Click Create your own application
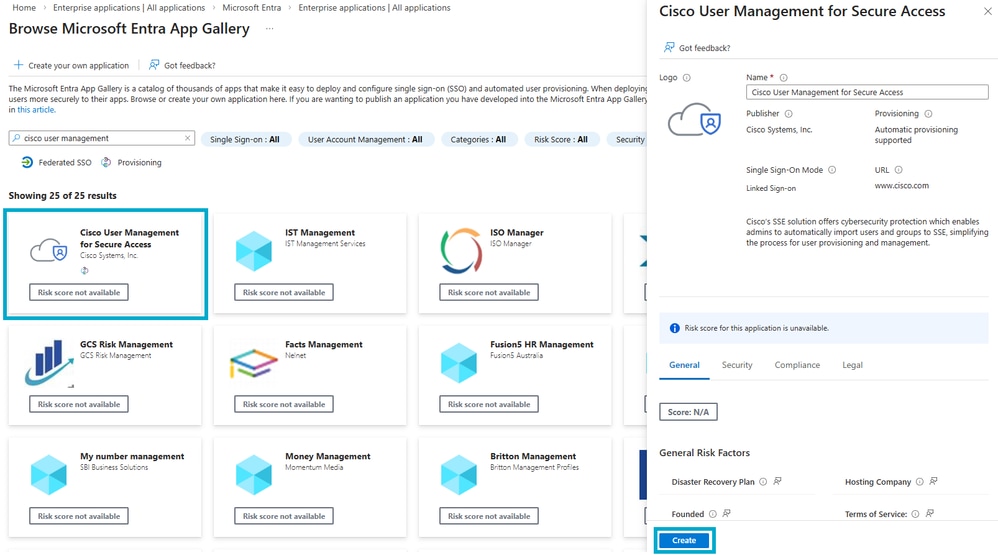Viewport: 998px width, 555px height. [71, 65]
